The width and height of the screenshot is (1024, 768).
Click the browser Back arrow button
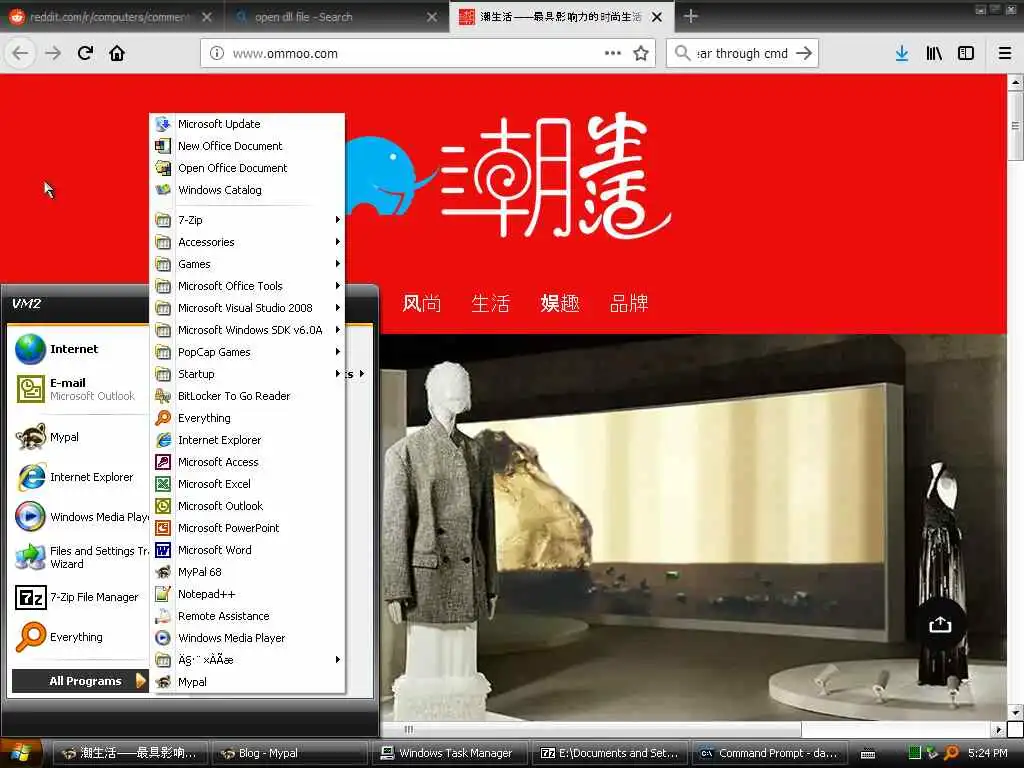tap(20, 53)
